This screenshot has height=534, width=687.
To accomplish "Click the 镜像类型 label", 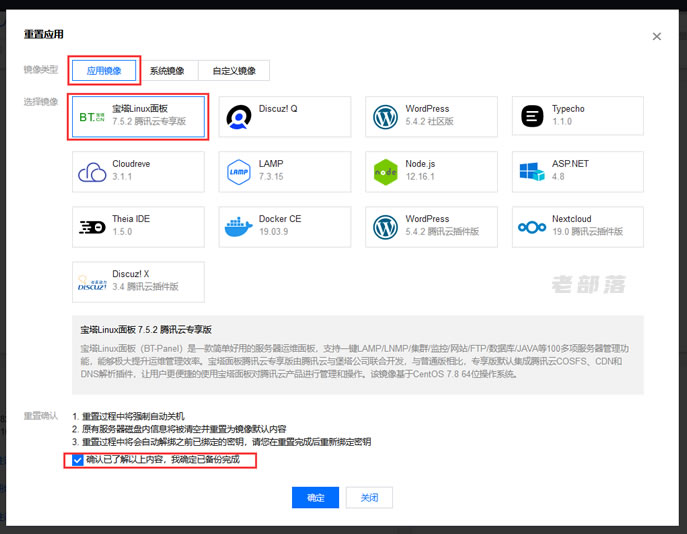I will coord(41,69).
